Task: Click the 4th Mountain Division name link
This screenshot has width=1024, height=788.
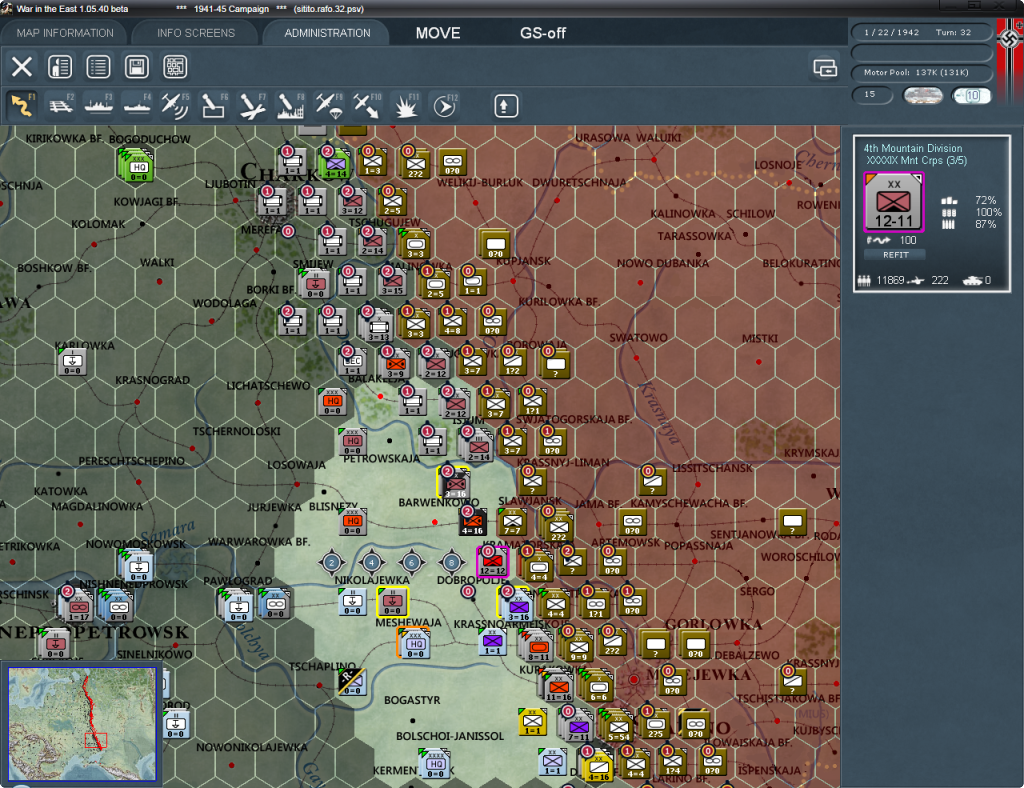Action: point(912,148)
